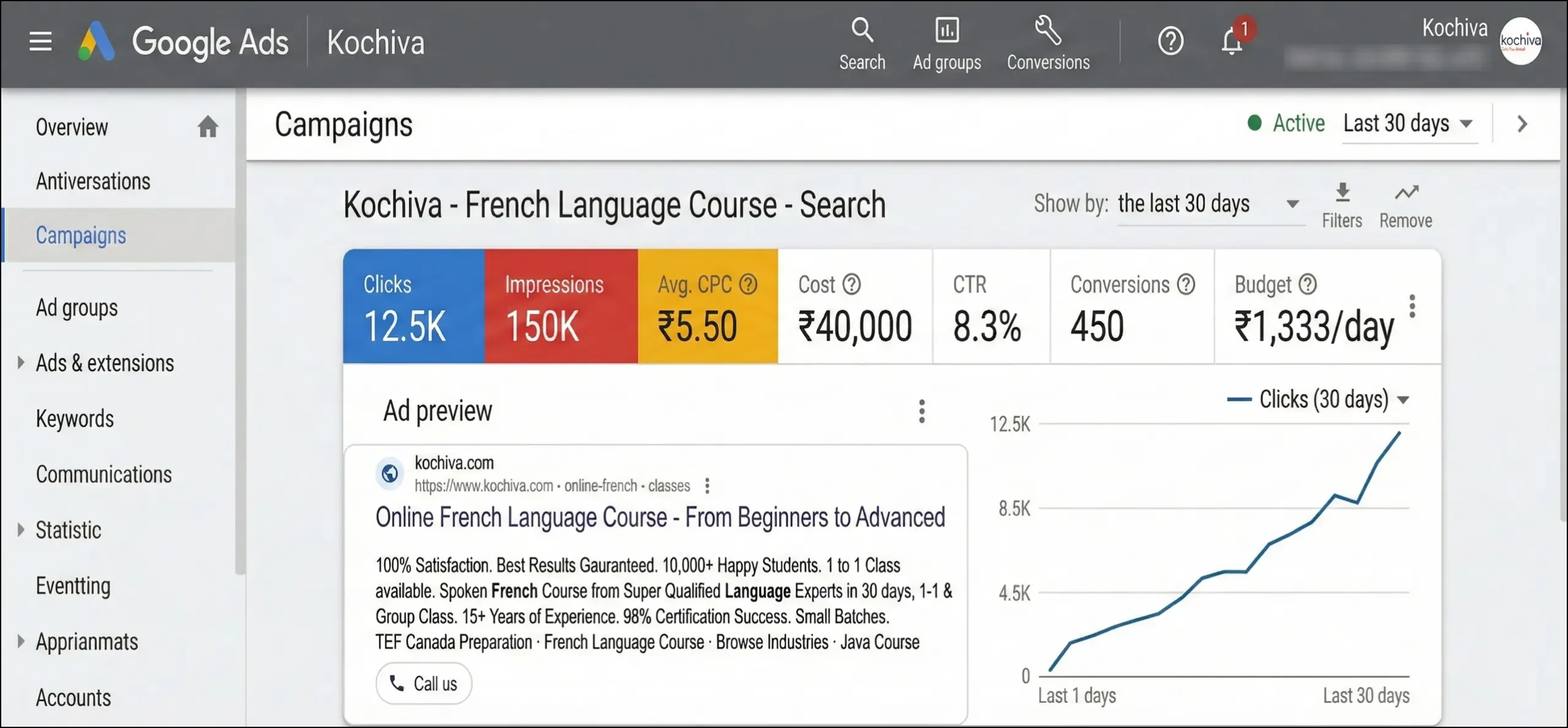The image size is (1568, 728).
Task: Click the Kochiva account avatar
Action: 1520,41
